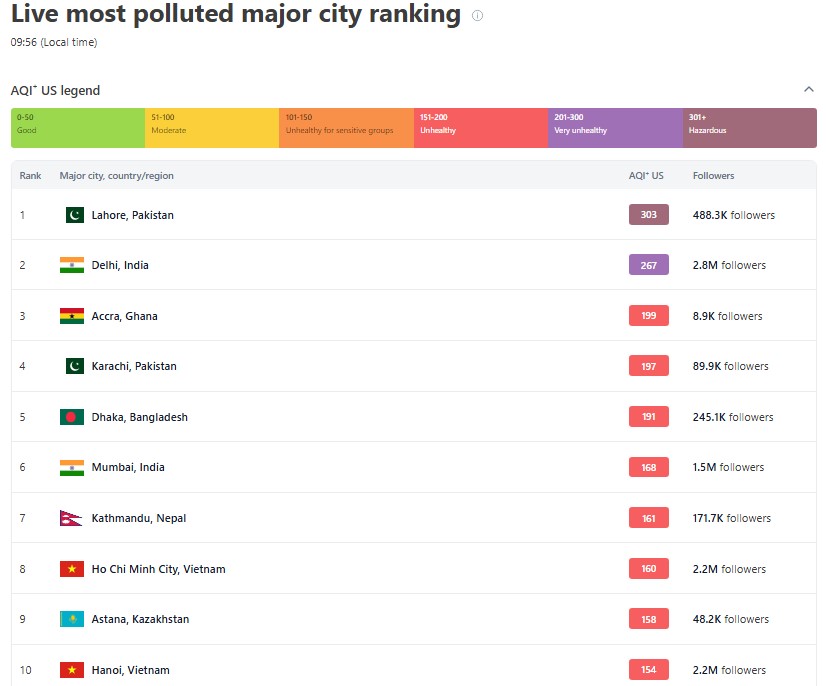
Task: Open Mumbai, India ranking entry
Action: [x=128, y=467]
